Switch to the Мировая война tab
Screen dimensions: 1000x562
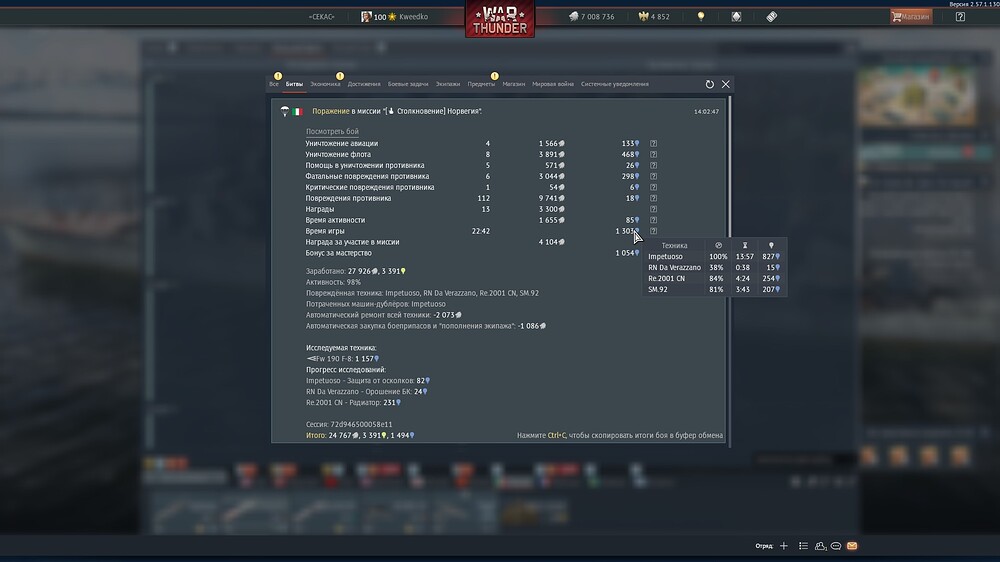(553, 84)
